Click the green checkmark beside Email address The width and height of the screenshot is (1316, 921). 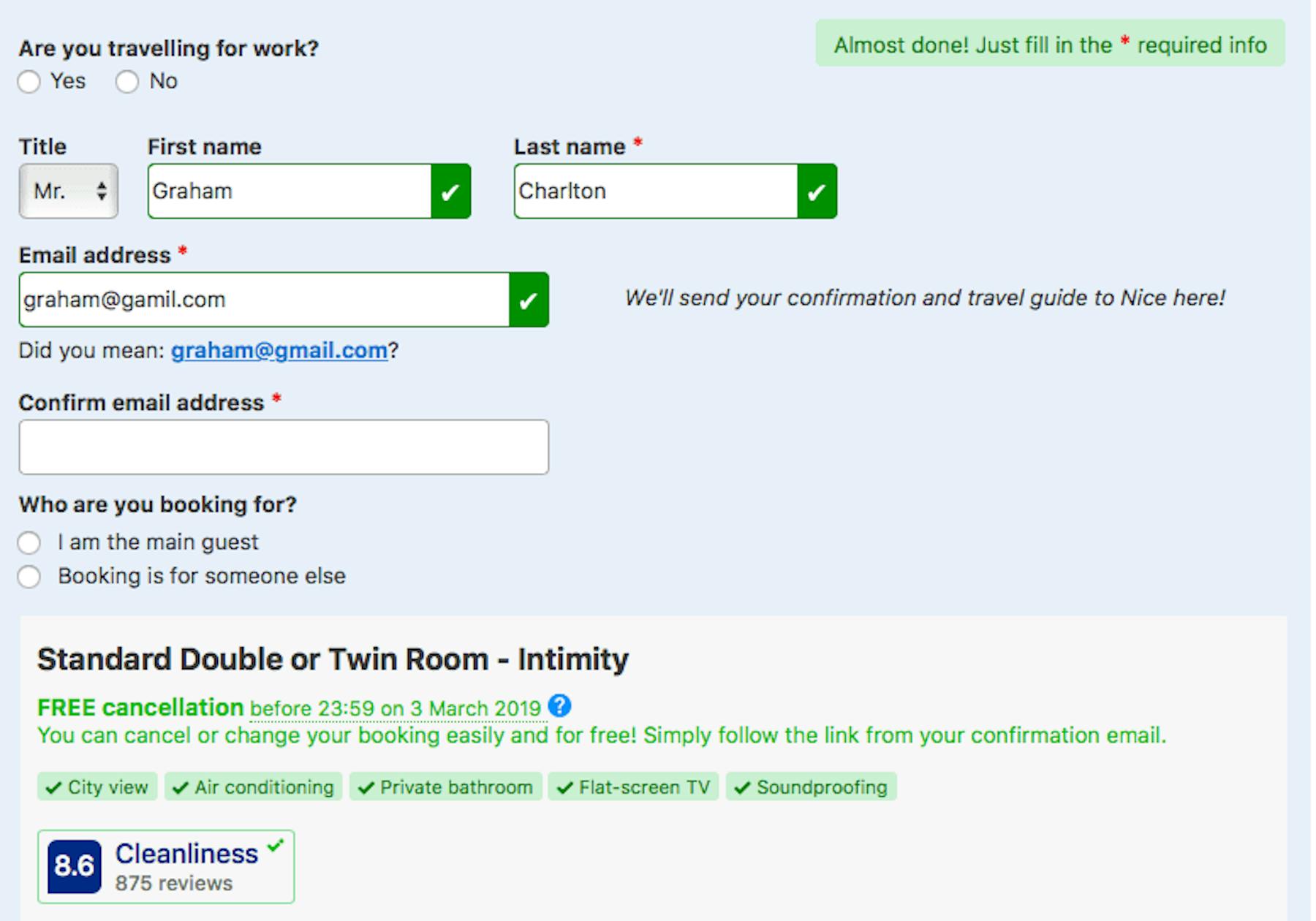point(529,300)
